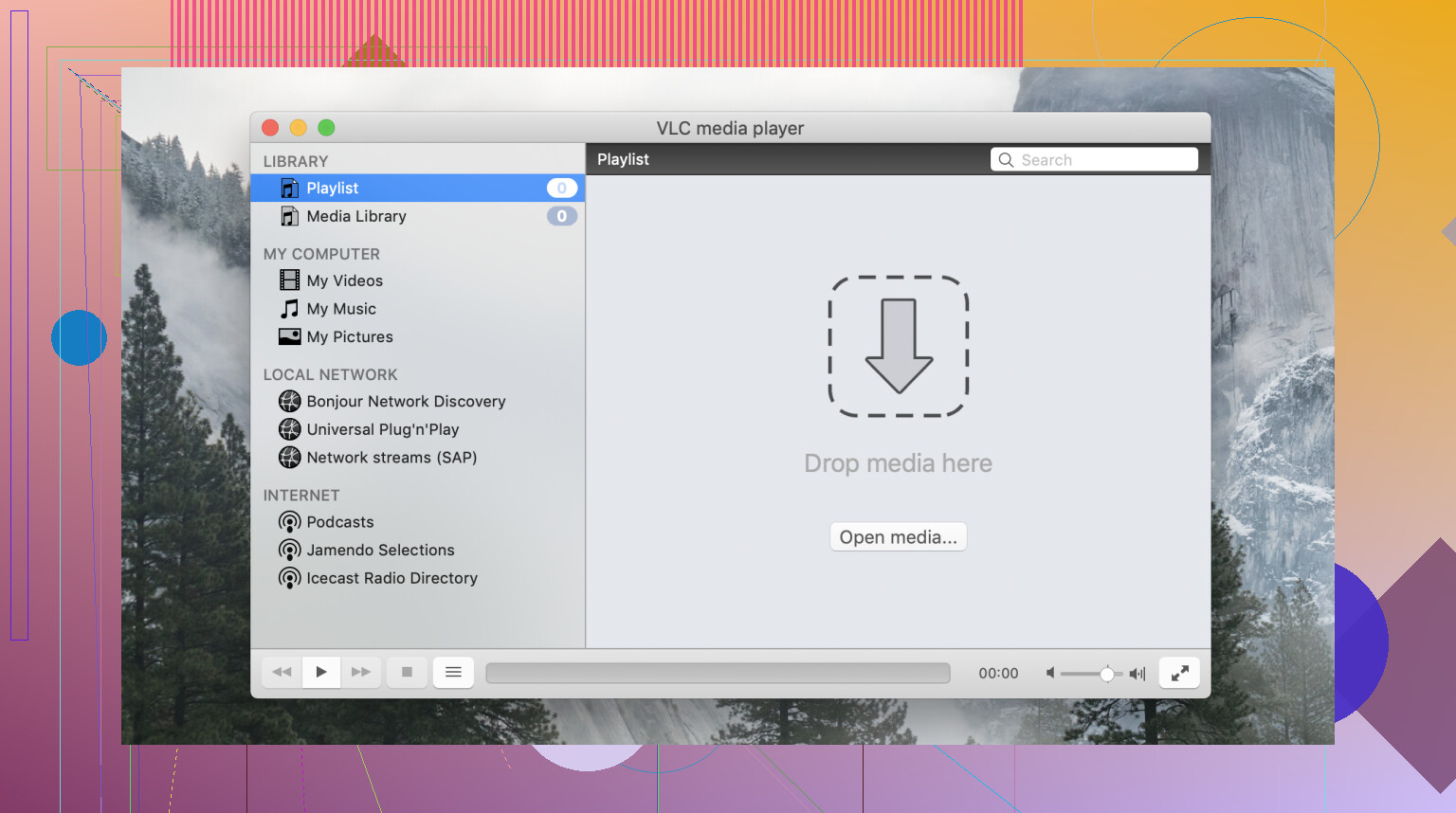Stop playback with the stop button
This screenshot has height=813, width=1456.
pyautogui.click(x=407, y=672)
